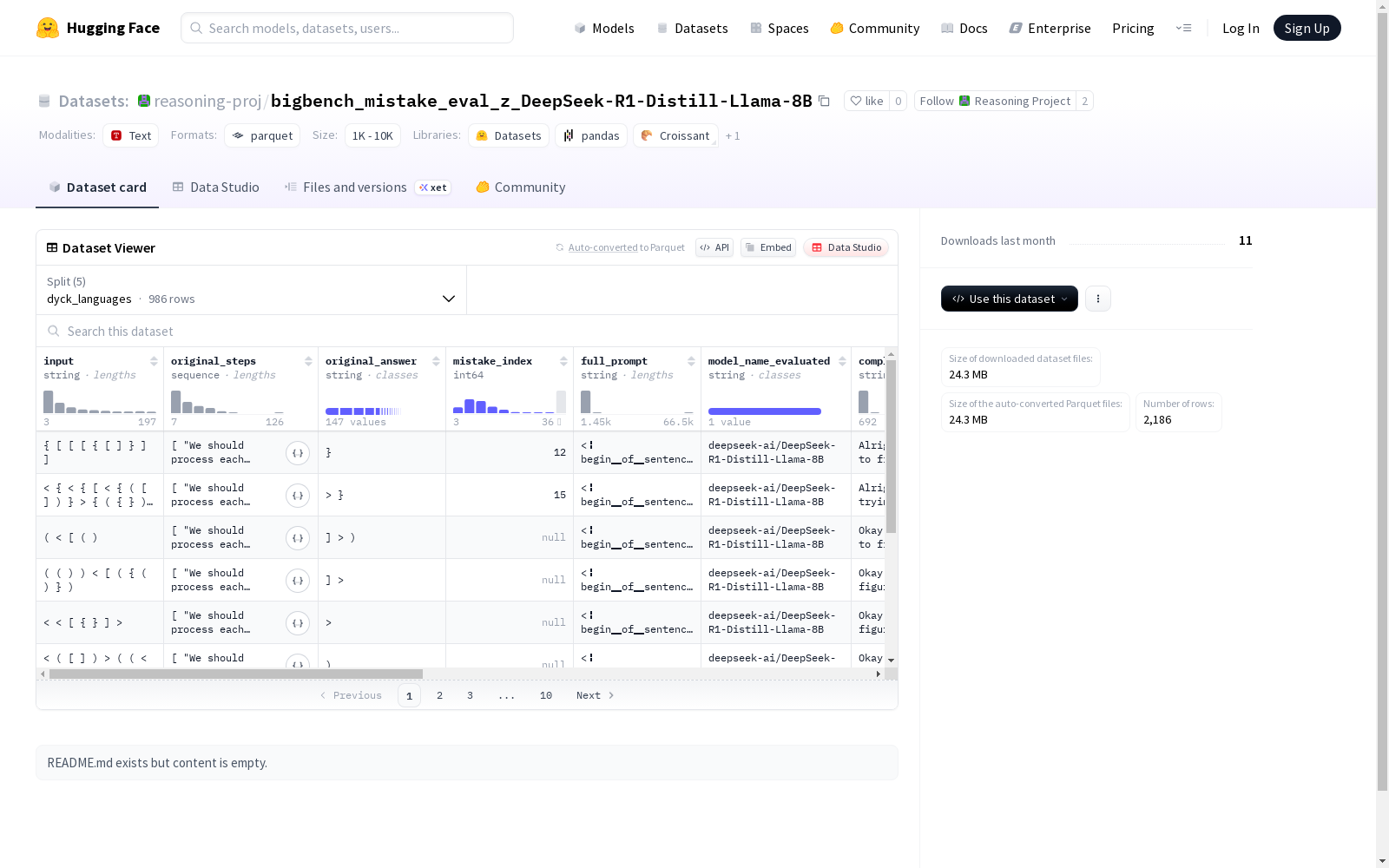Click Next page in pagination
The height and width of the screenshot is (868, 1389).
pos(596,695)
